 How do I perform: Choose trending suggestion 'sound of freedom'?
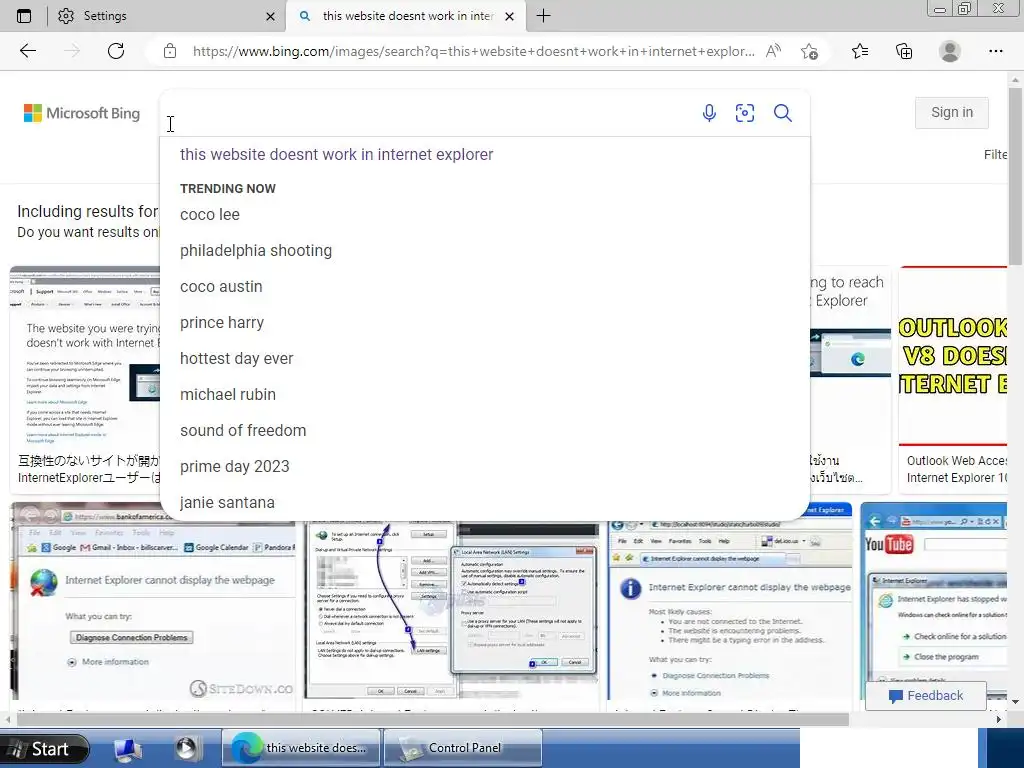click(243, 430)
